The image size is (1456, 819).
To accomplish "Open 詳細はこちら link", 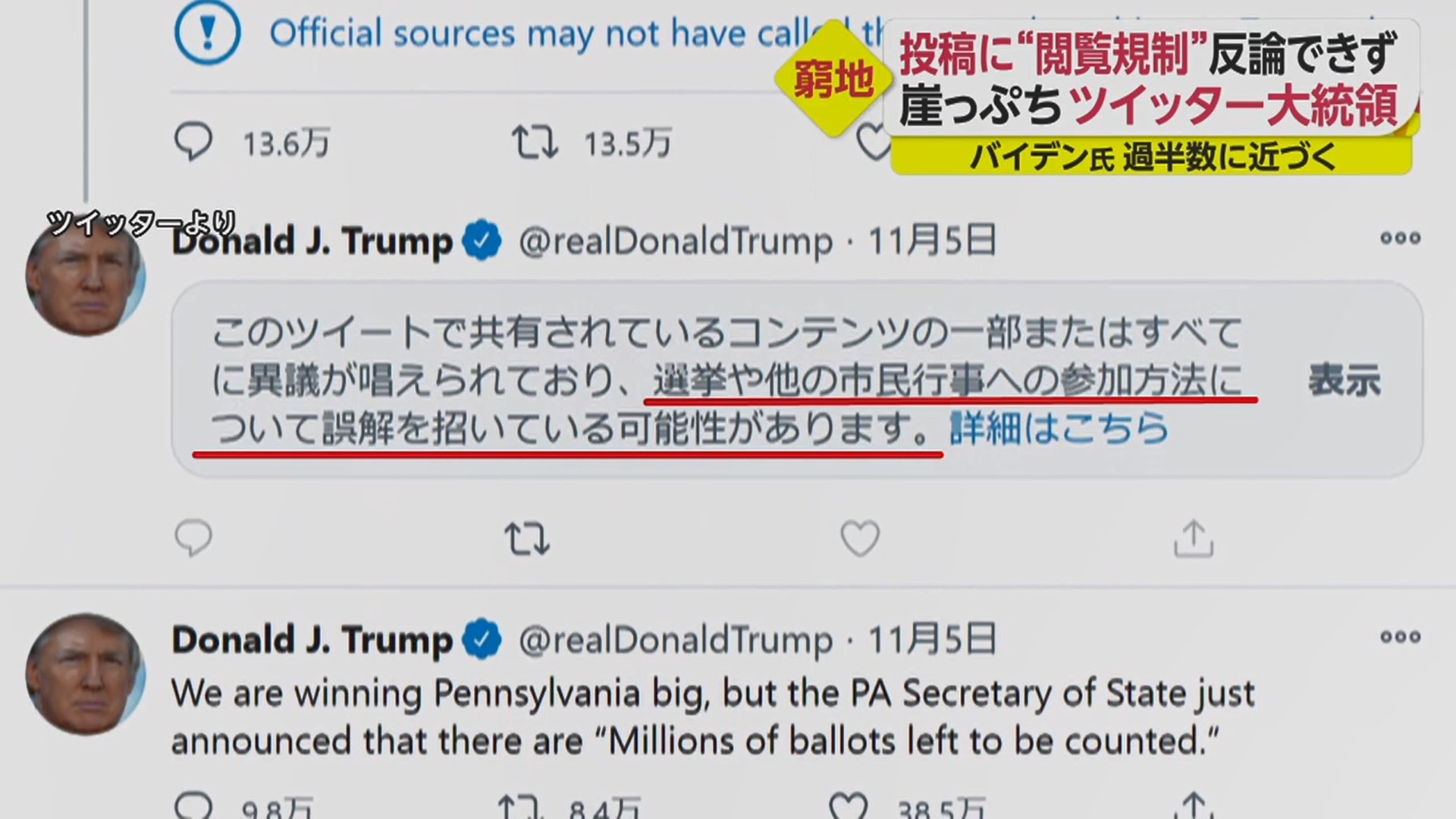I will (1059, 428).
